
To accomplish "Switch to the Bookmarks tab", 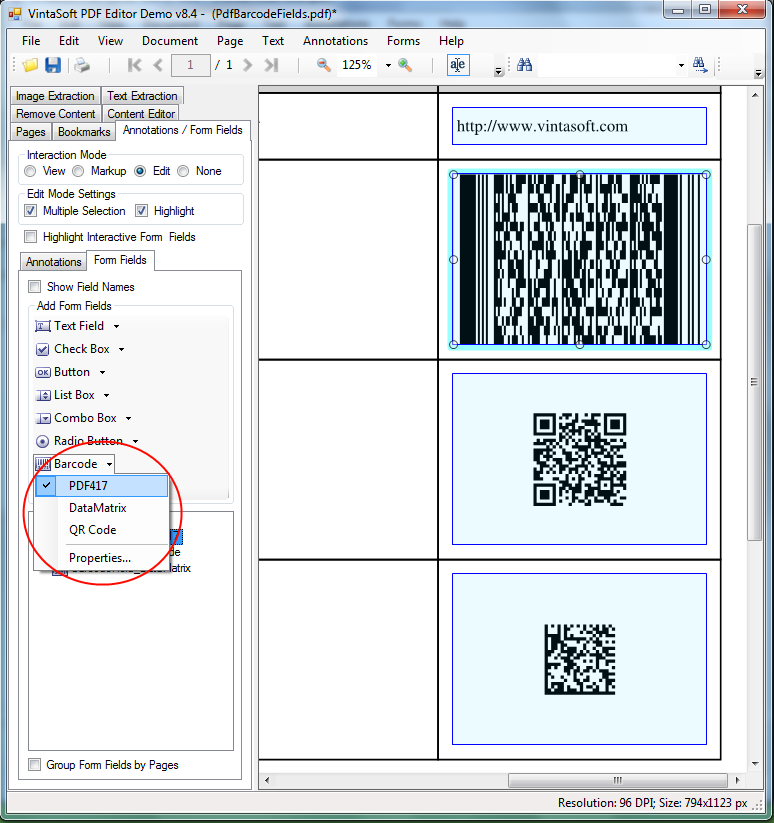I will click(84, 132).
